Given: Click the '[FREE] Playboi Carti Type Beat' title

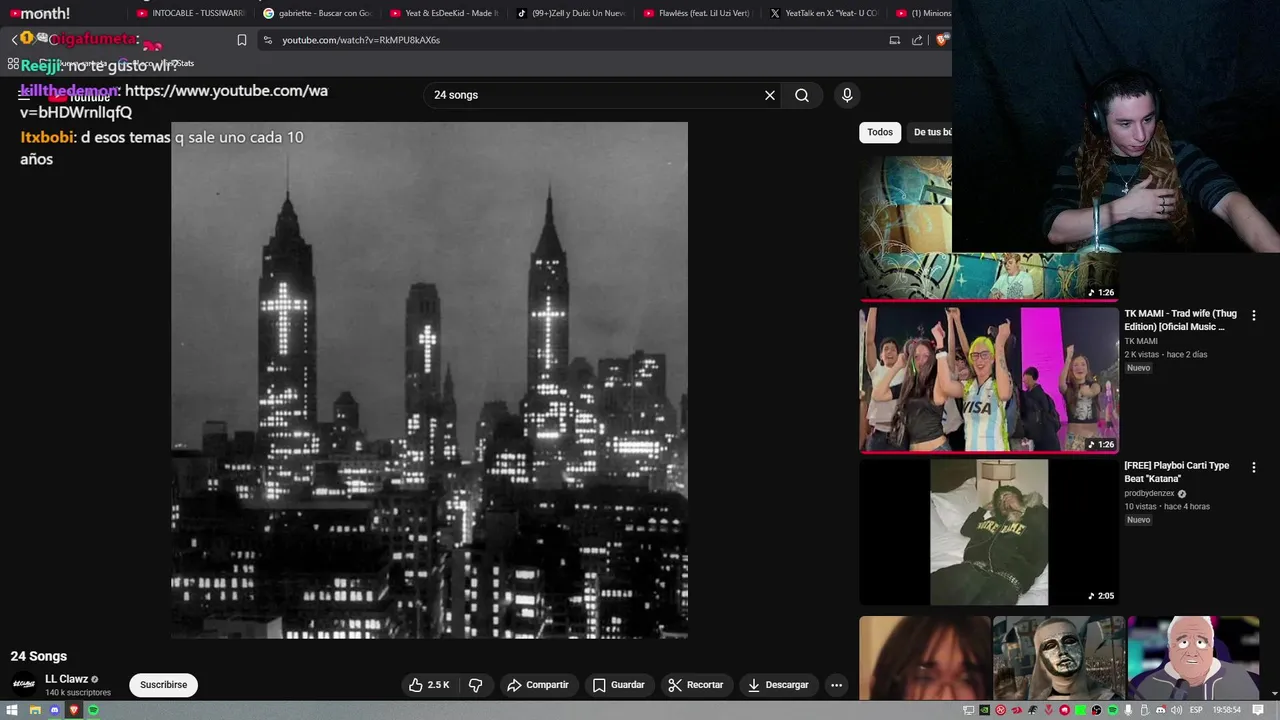Looking at the screenshot, I should (x=1176, y=472).
